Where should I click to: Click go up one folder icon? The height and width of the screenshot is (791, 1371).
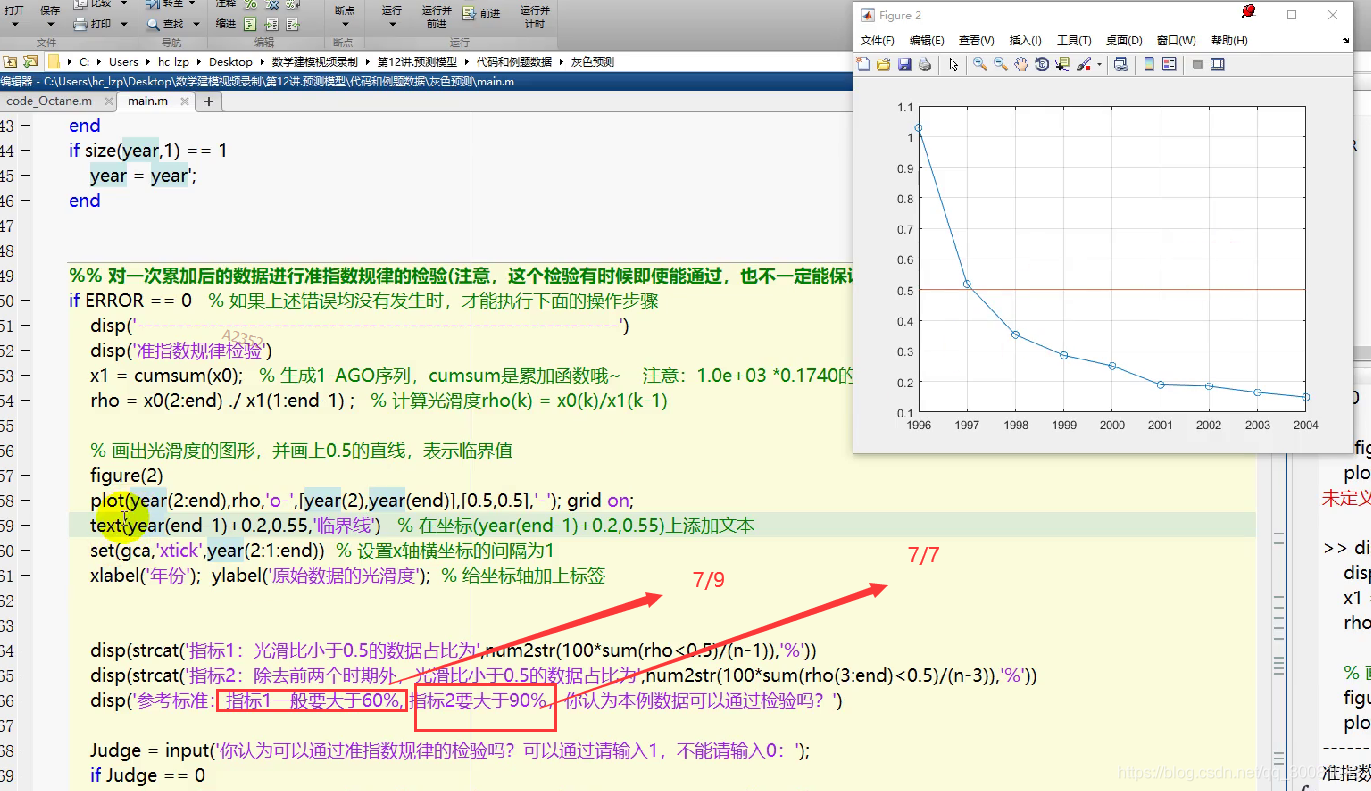(10, 61)
